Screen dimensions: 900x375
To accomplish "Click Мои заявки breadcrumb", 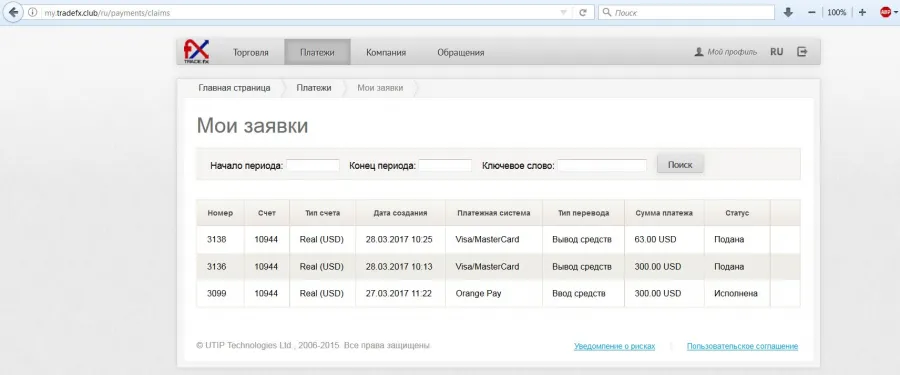I will pos(380,88).
